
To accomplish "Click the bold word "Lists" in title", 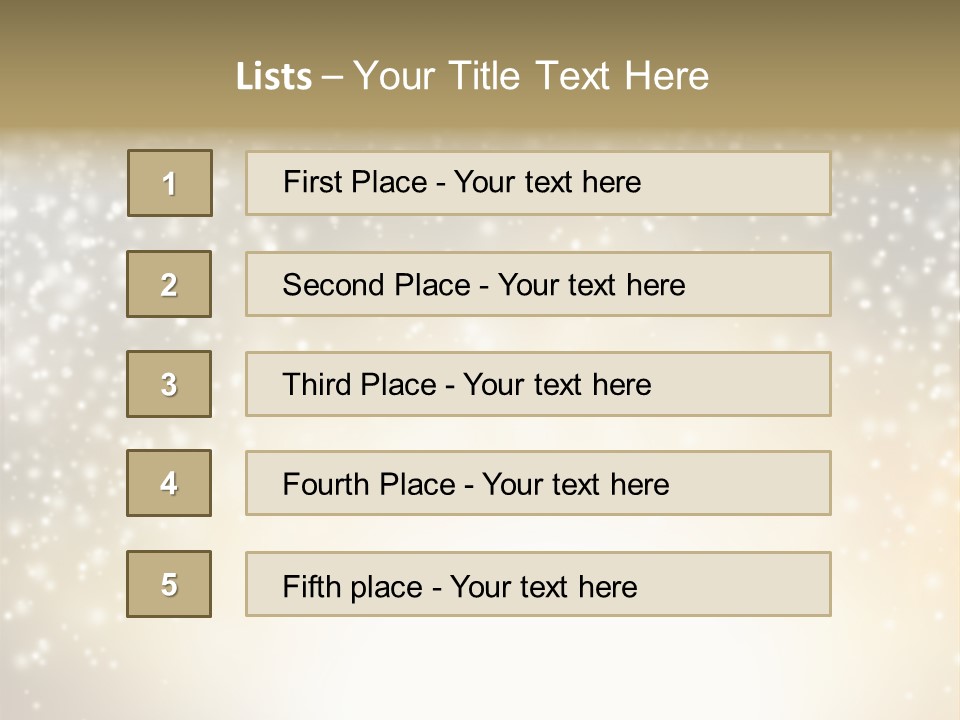I will [274, 77].
